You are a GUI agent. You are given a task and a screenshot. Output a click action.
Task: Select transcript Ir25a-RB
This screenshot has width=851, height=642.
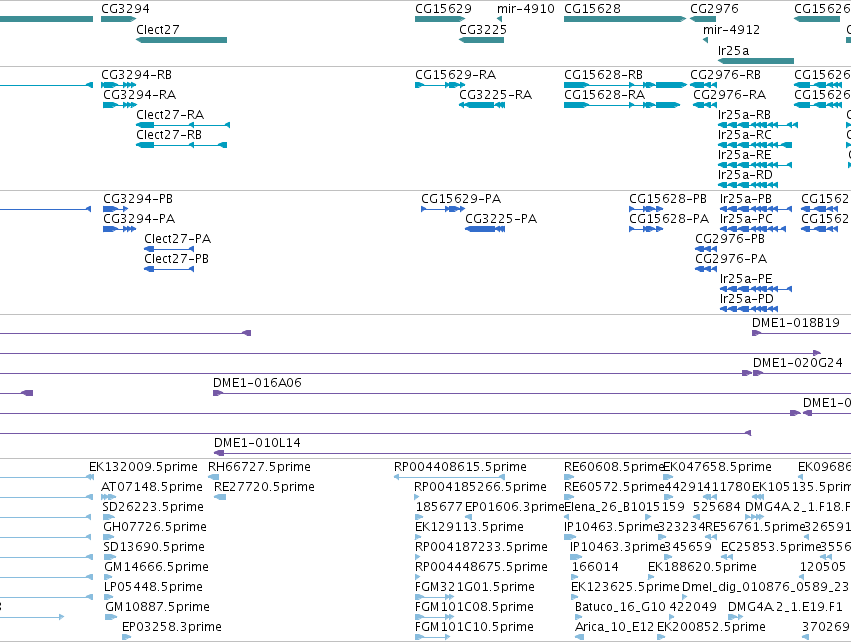(x=758, y=125)
